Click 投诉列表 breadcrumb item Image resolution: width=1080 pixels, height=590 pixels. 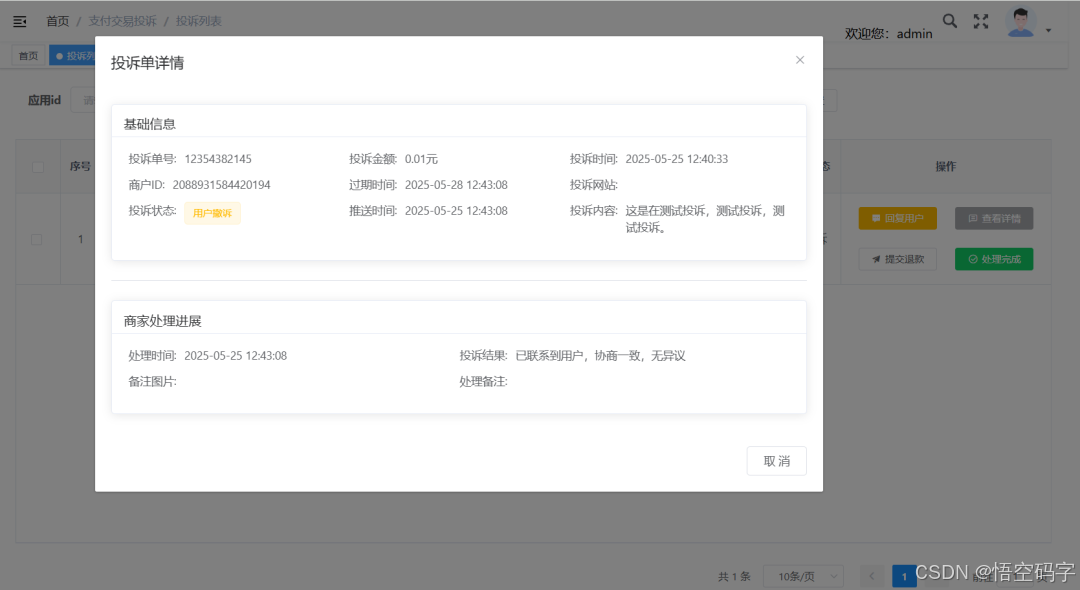[198, 21]
